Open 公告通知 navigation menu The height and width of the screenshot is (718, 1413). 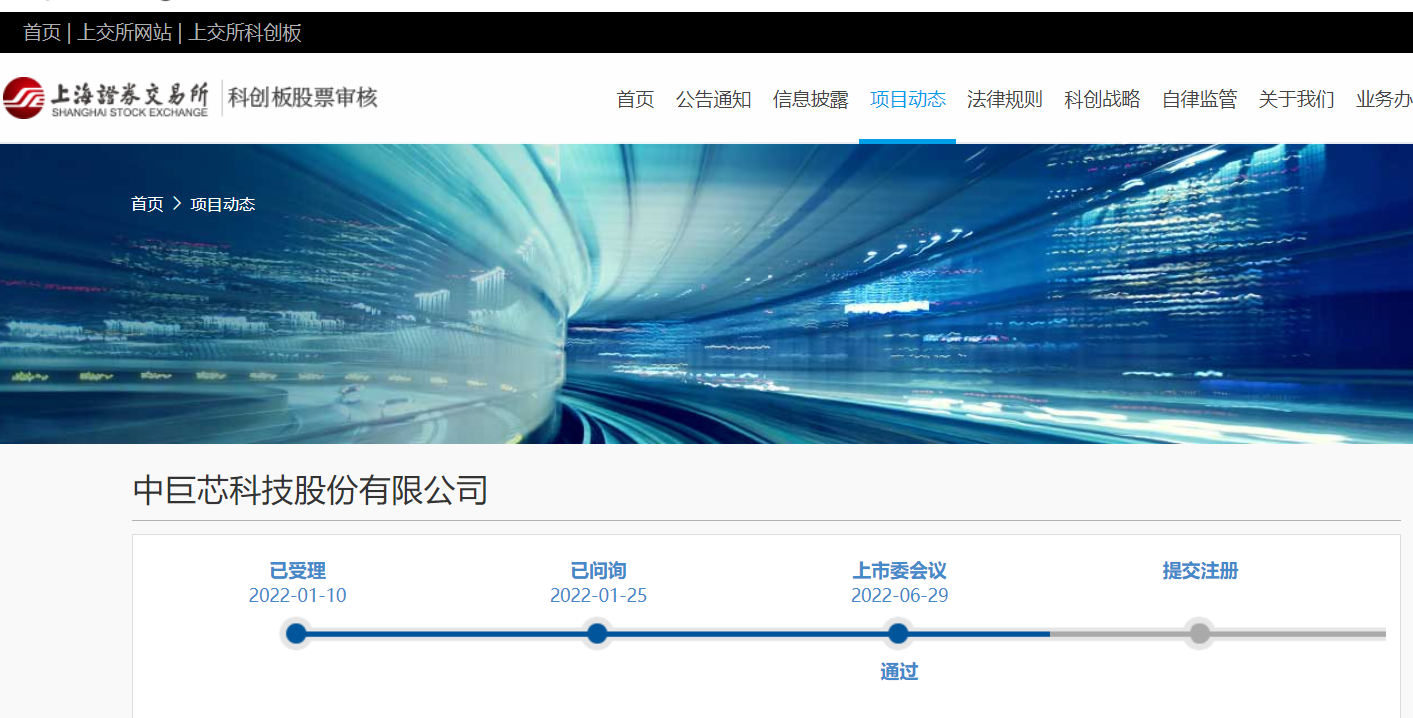click(713, 99)
